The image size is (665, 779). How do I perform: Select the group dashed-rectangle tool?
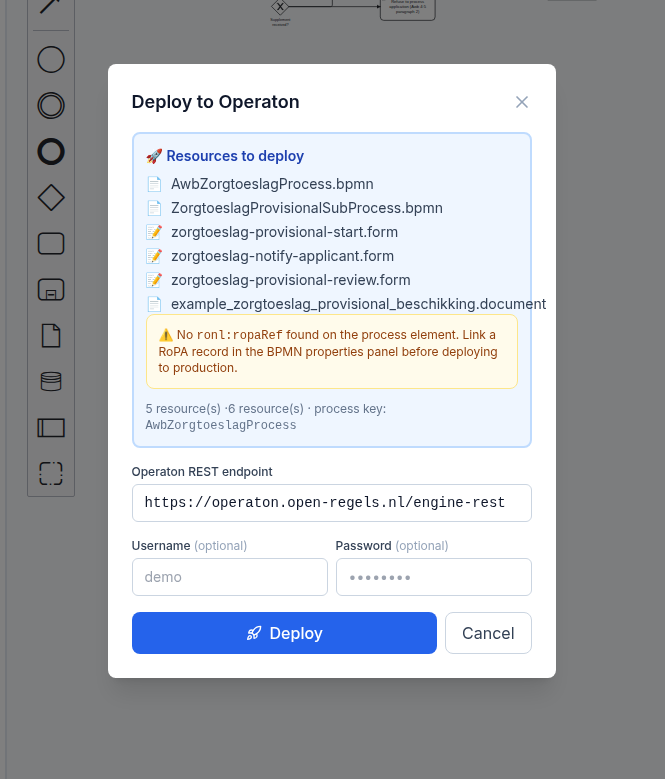51,473
